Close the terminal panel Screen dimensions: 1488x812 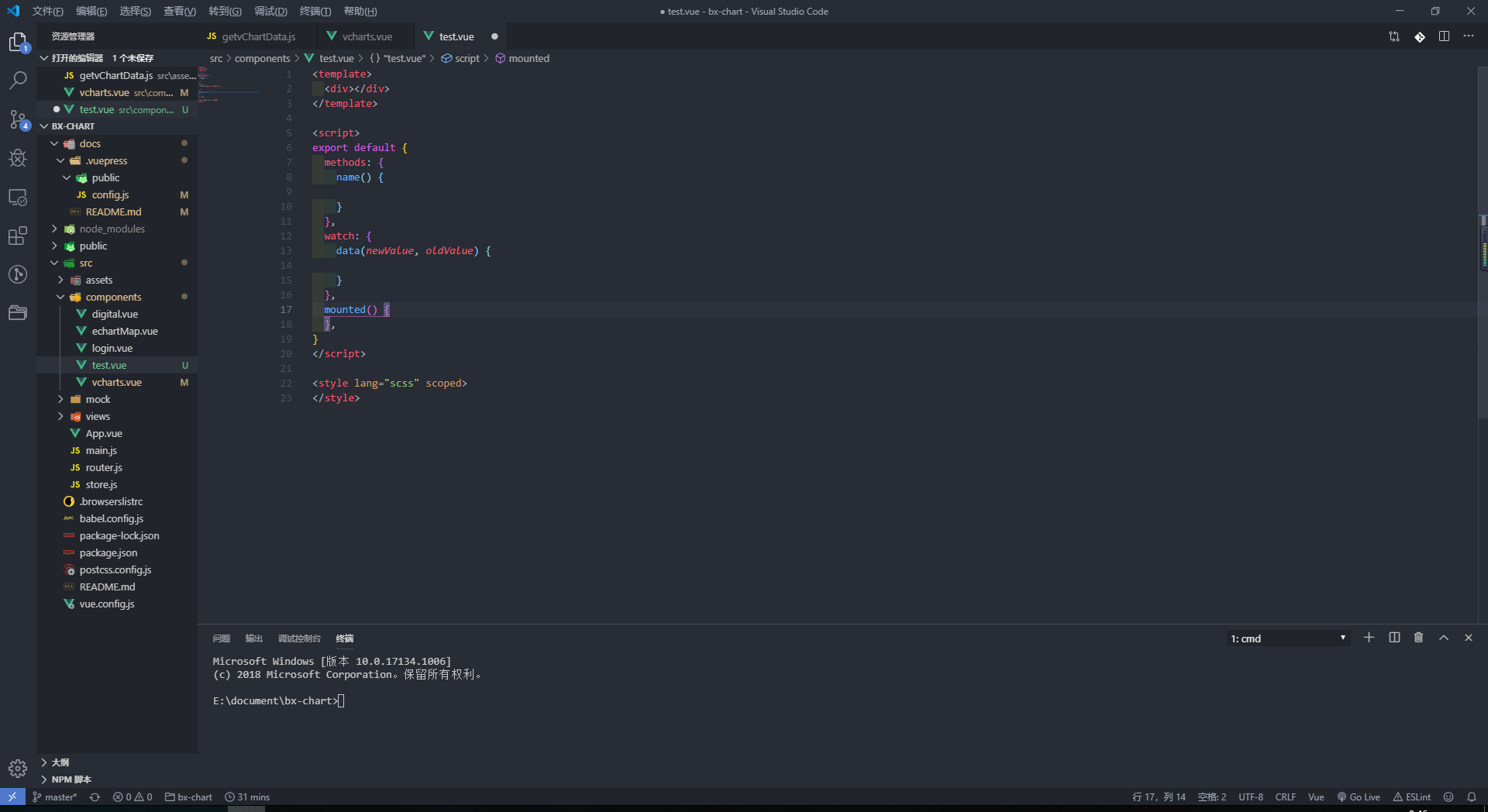(x=1469, y=638)
